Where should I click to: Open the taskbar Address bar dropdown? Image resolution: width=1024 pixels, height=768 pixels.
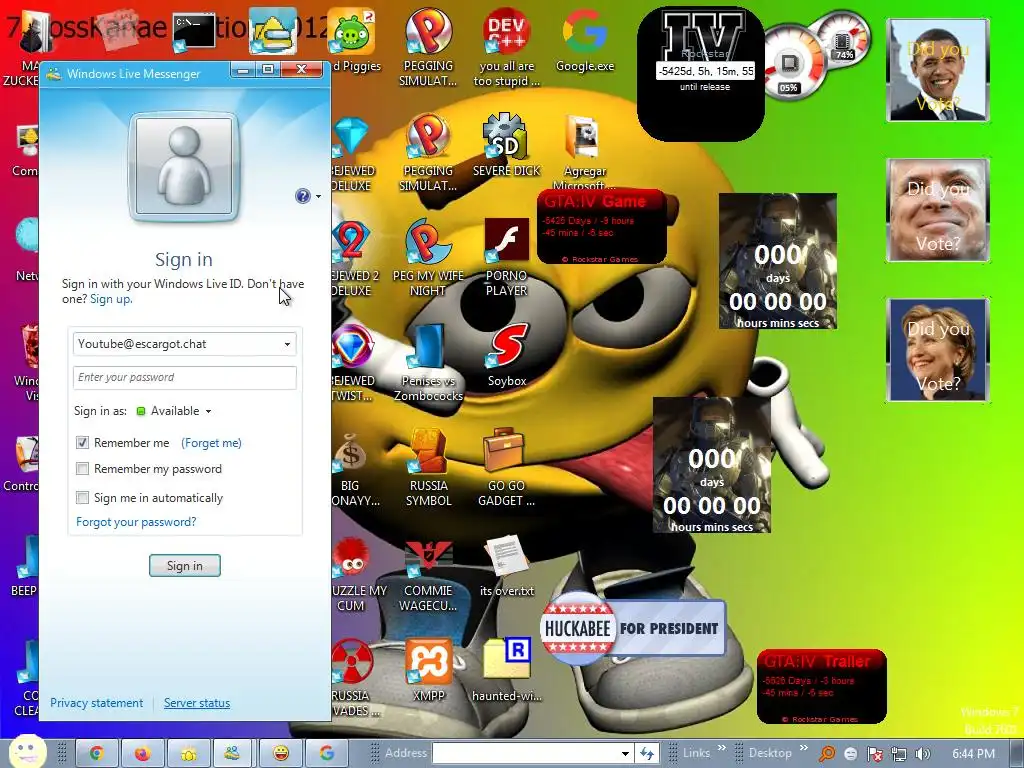coord(625,754)
